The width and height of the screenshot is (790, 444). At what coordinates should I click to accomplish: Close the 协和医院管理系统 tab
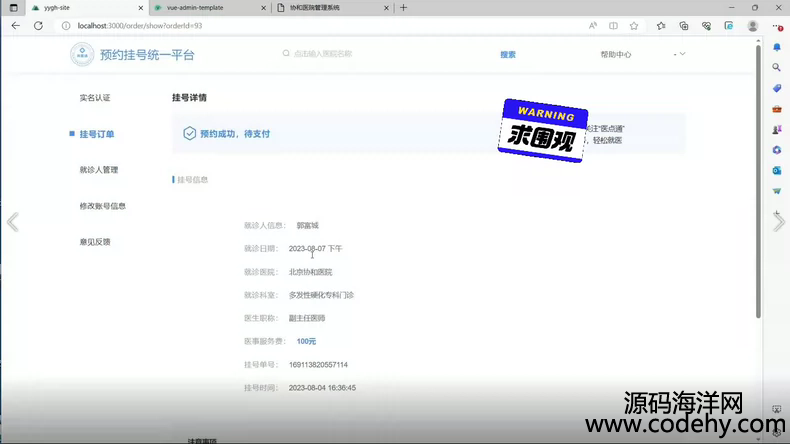pyautogui.click(x=386, y=8)
